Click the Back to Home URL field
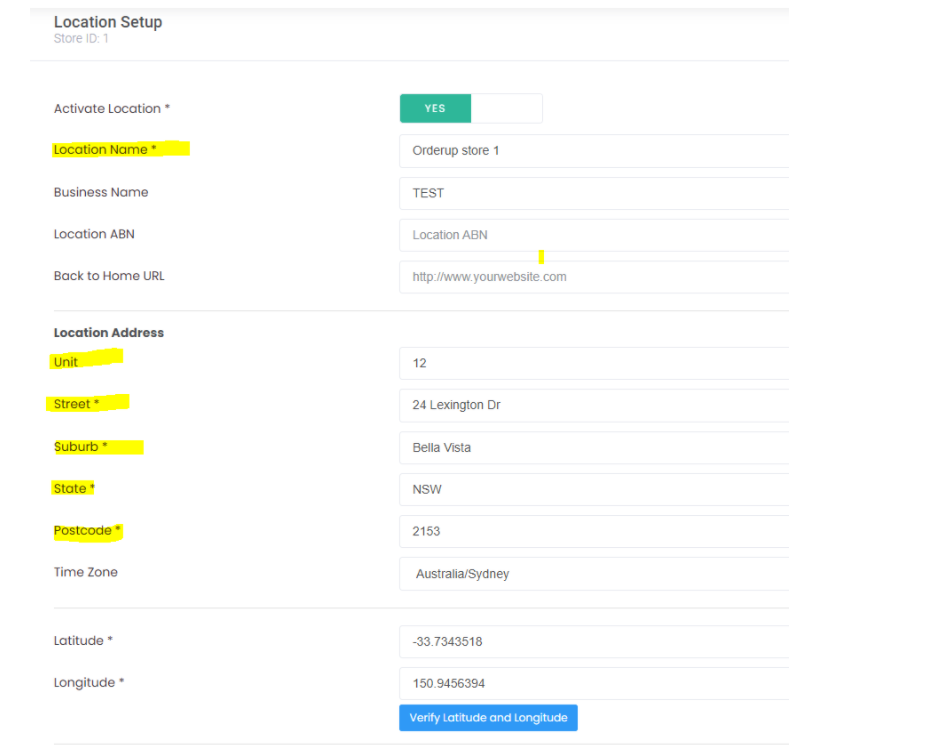Screen dimensions: 950x748 593,277
